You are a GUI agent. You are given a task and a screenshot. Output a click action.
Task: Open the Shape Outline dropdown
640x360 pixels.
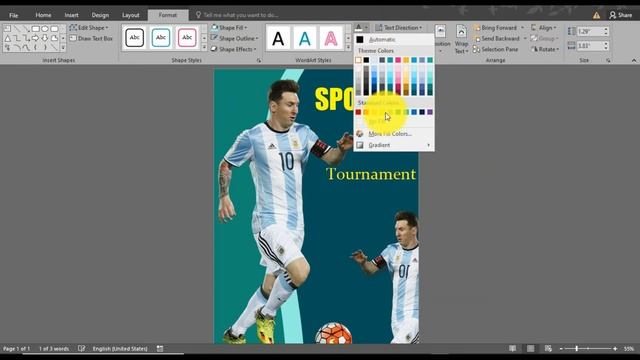pos(235,38)
